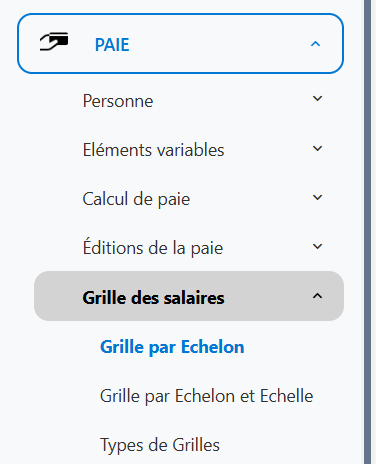The height and width of the screenshot is (464, 376).
Task: Click the chevron next to Calcul de paie
Action: (317, 197)
